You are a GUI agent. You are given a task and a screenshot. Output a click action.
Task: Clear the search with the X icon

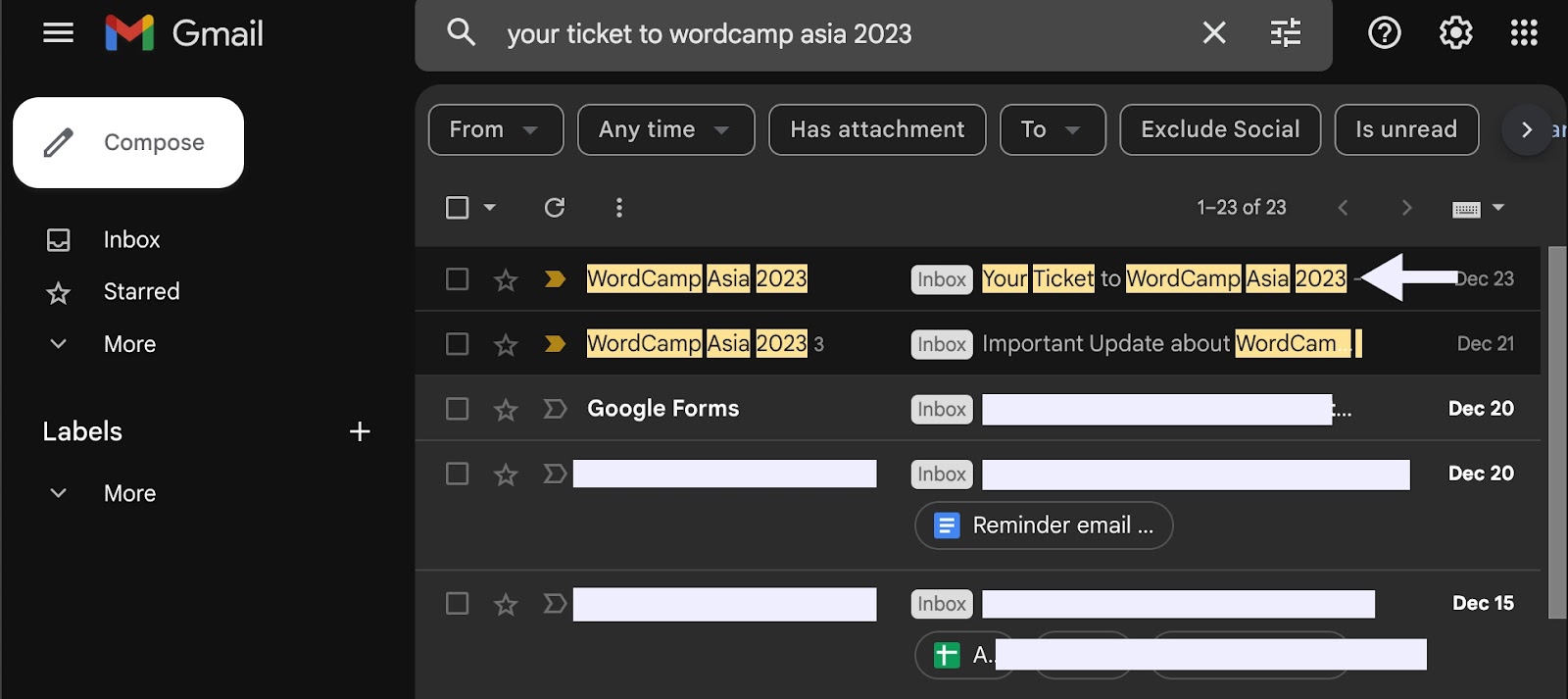[x=1214, y=33]
